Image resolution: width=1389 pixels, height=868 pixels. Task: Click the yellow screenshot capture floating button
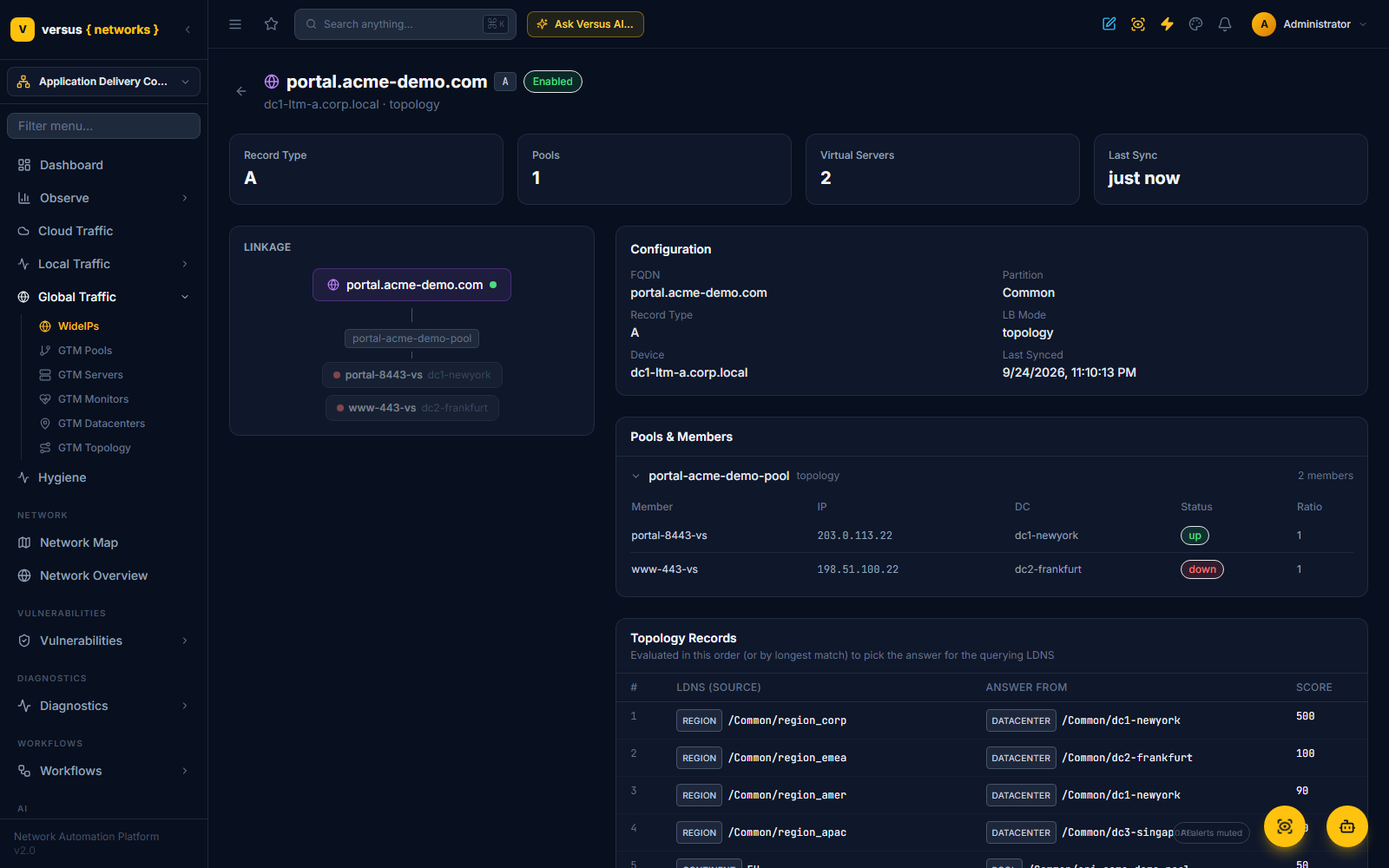(x=1285, y=826)
